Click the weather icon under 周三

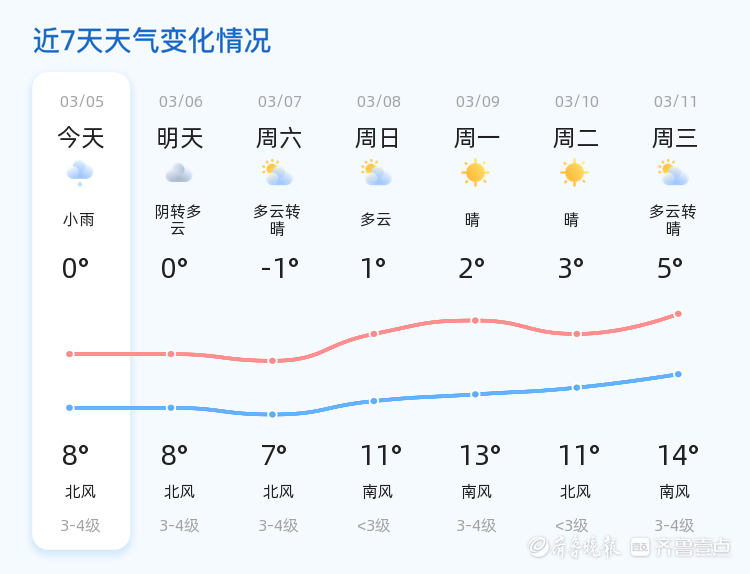[673, 173]
